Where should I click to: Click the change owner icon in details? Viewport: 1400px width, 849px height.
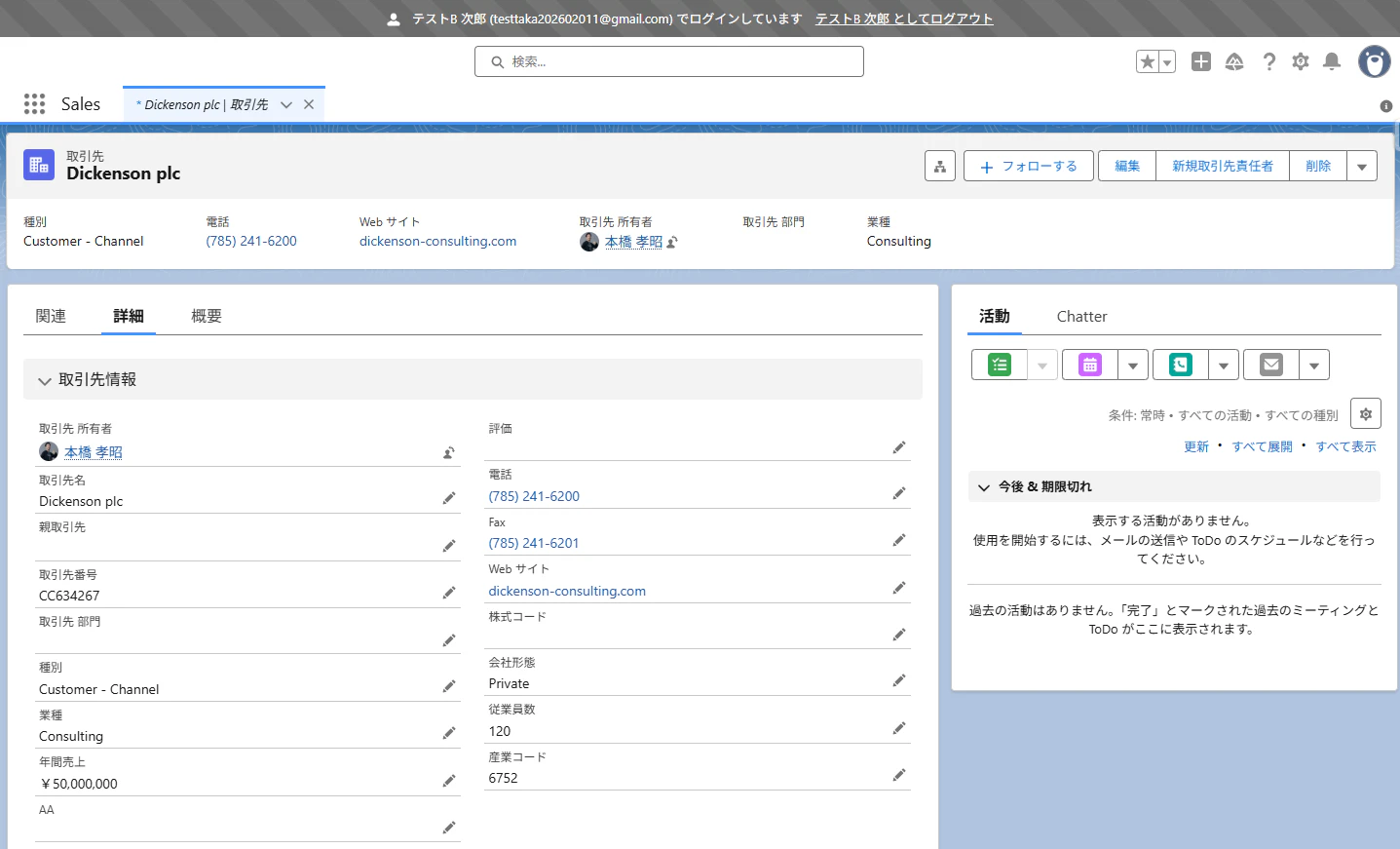449,452
